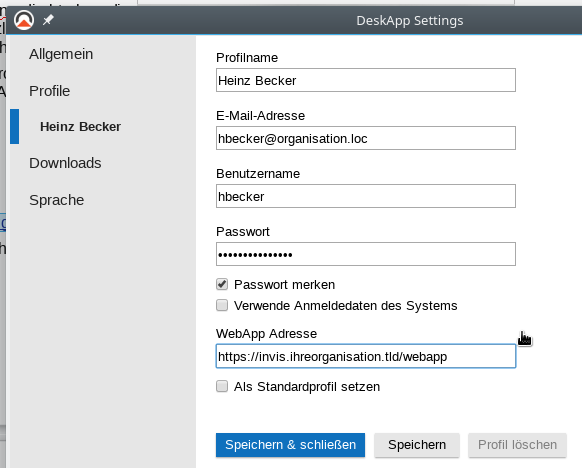Click the WebApp Adresse label text
This screenshot has height=468, width=582.
click(x=267, y=333)
